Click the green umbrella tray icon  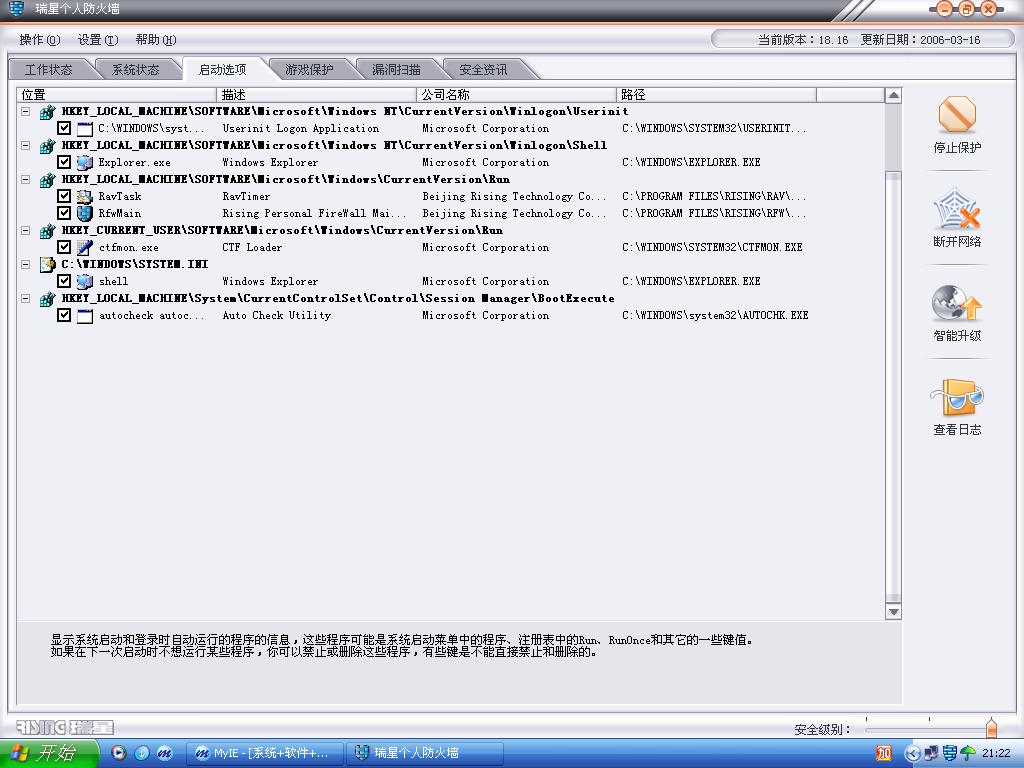pos(968,753)
